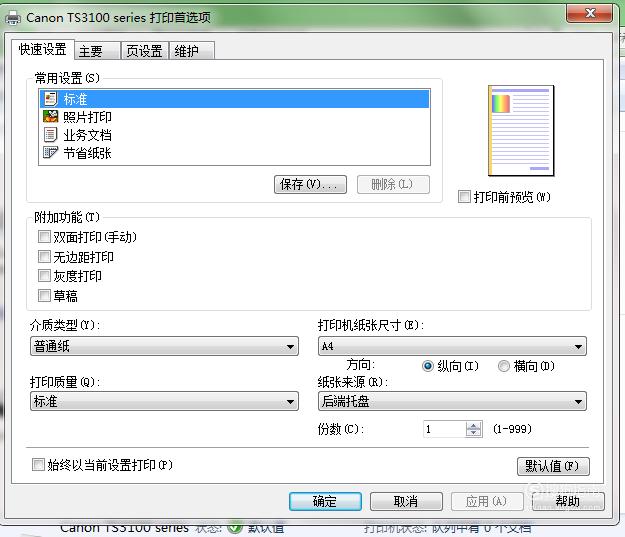This screenshot has height=537, width=625.
Task: Click the printer icon in the title bar
Action: [x=13, y=18]
